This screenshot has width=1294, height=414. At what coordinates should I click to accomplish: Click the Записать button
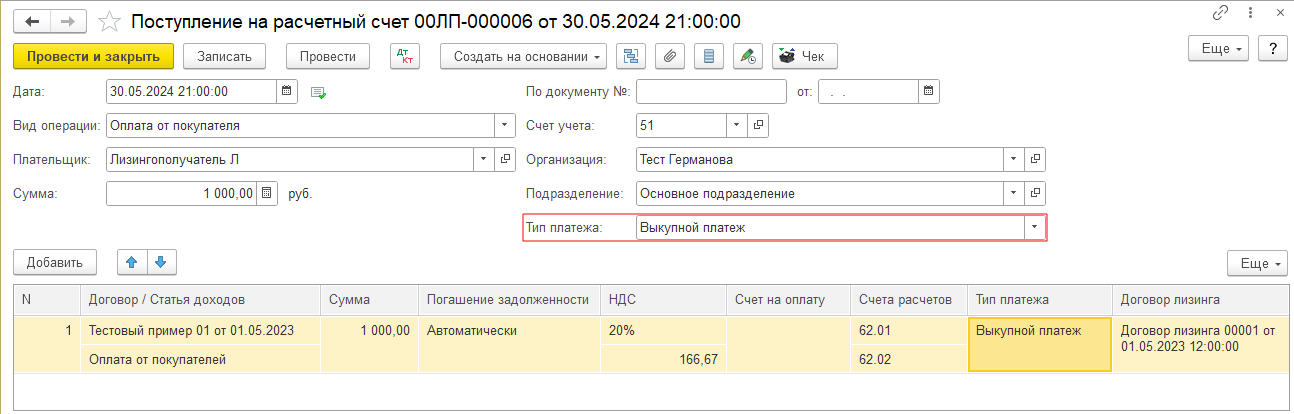click(230, 56)
